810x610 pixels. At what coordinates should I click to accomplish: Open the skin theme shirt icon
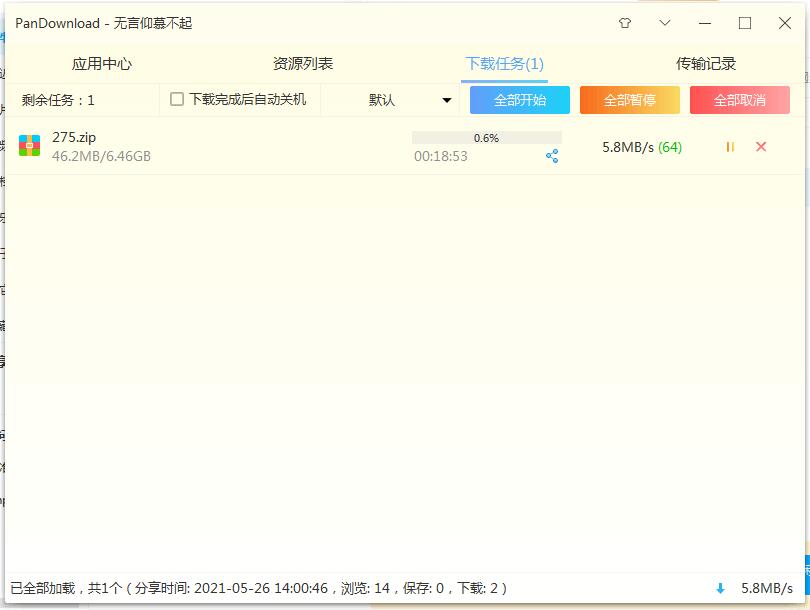pos(625,23)
